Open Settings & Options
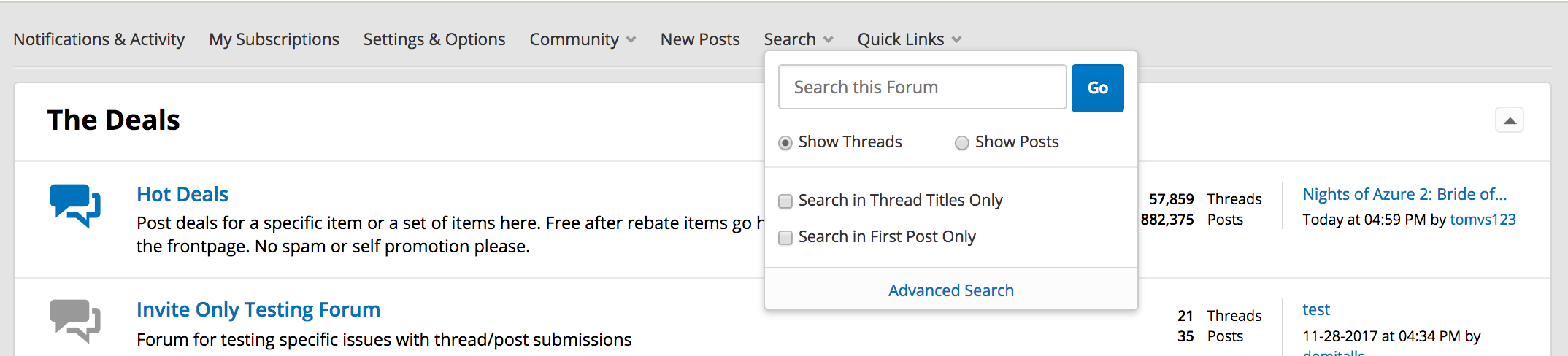 434,39
